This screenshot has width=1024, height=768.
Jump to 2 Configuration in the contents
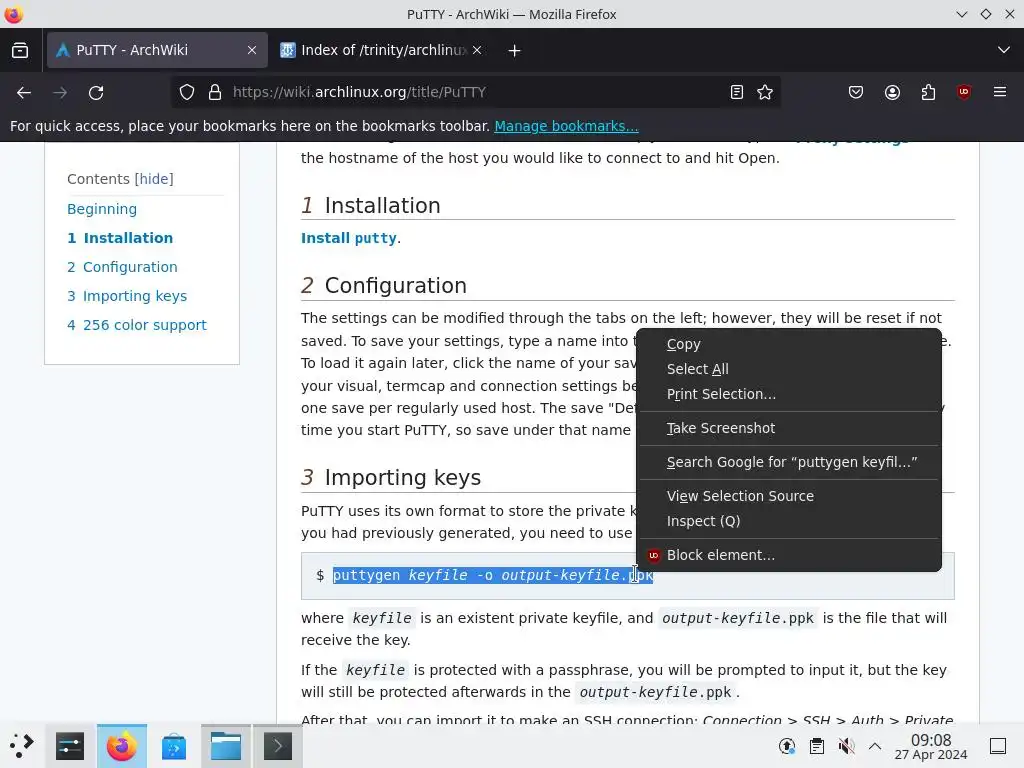point(122,267)
